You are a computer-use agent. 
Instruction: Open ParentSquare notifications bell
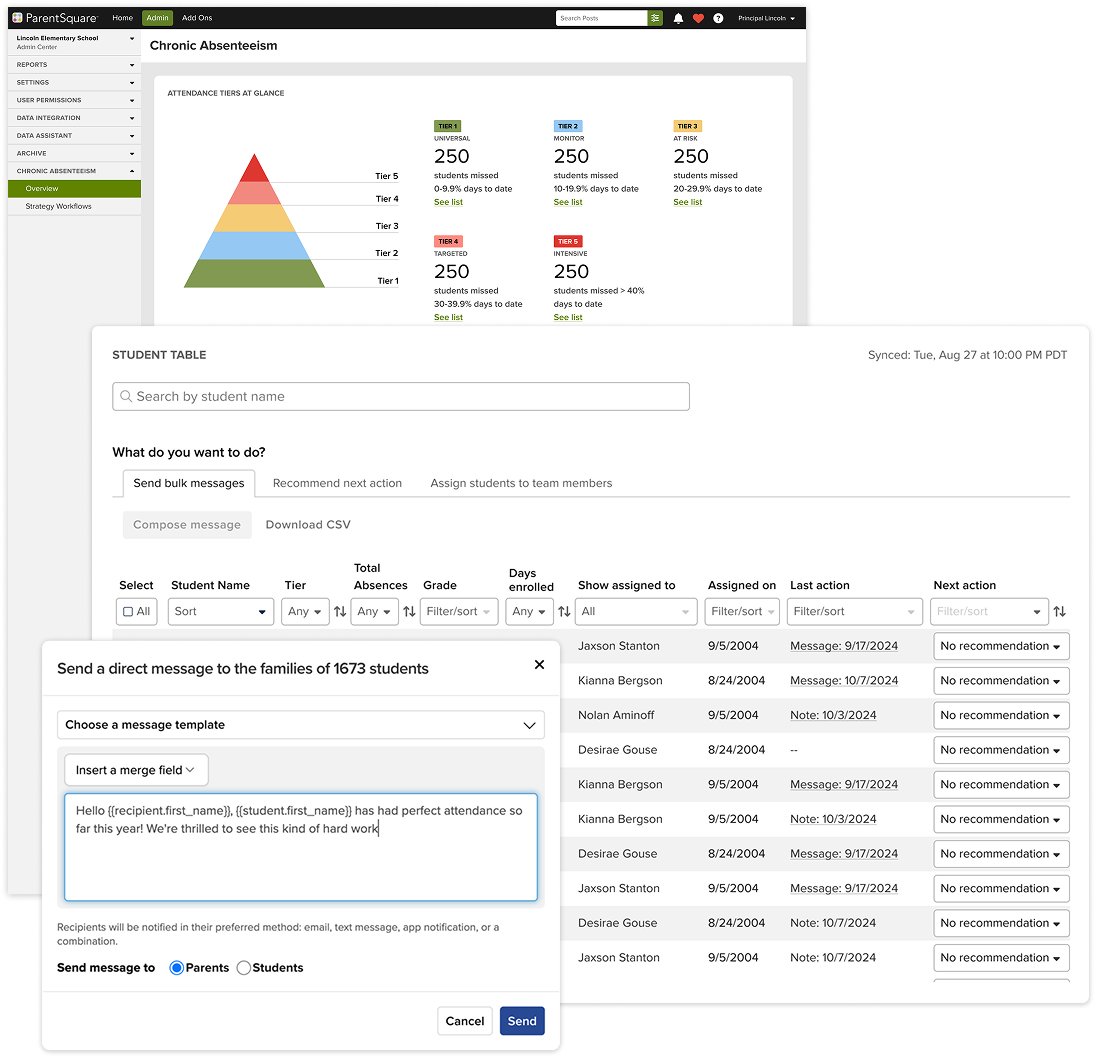(x=680, y=17)
